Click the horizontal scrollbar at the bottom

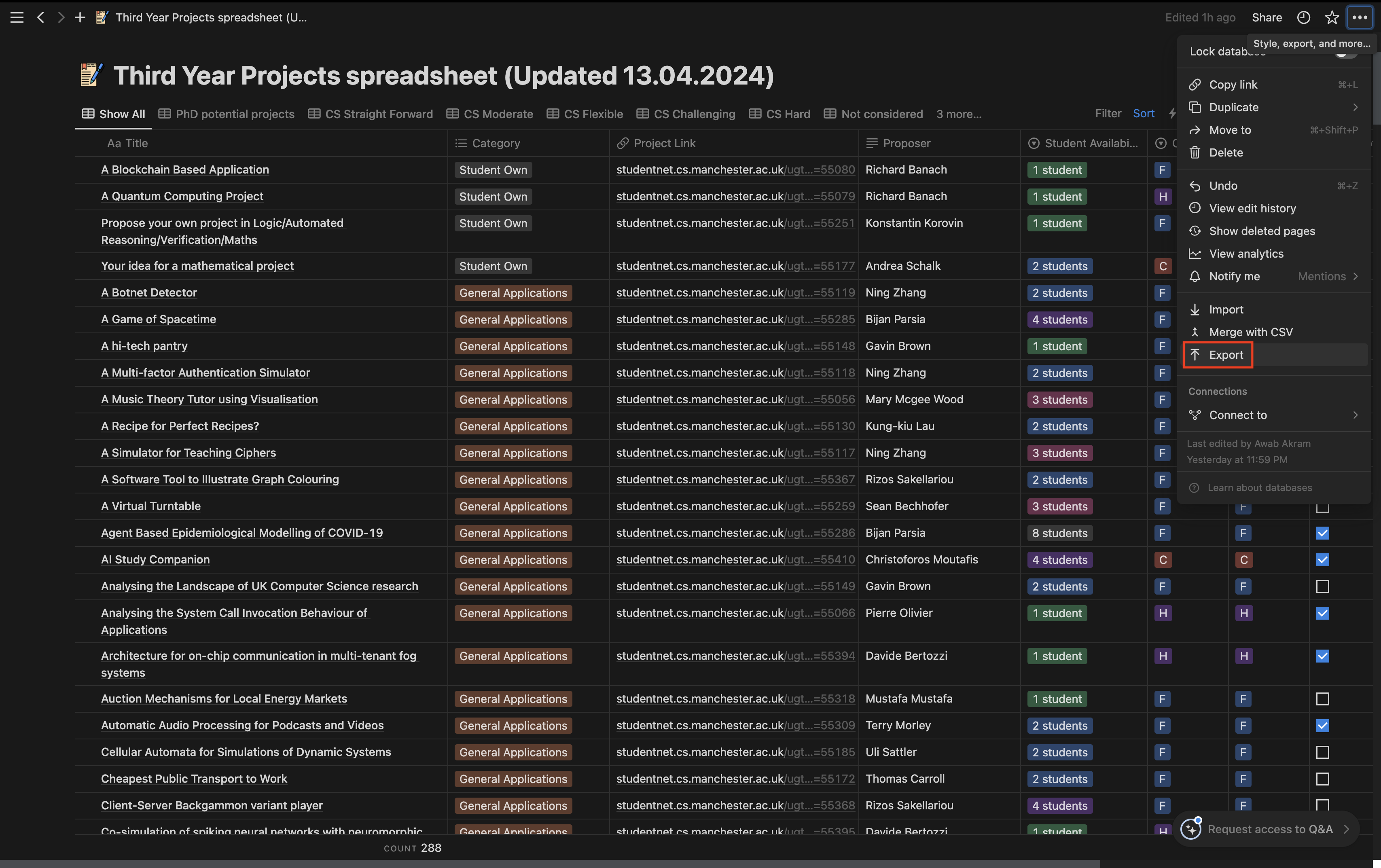click(x=550, y=864)
